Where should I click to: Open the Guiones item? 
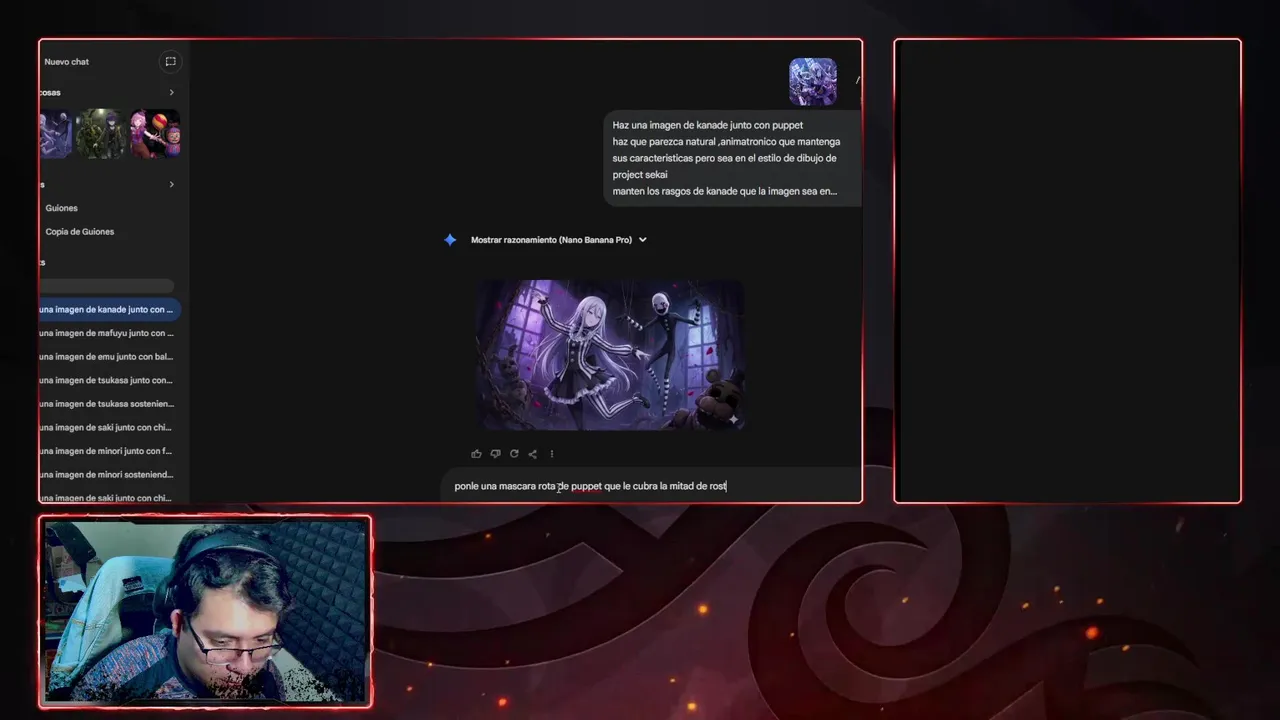(61, 208)
